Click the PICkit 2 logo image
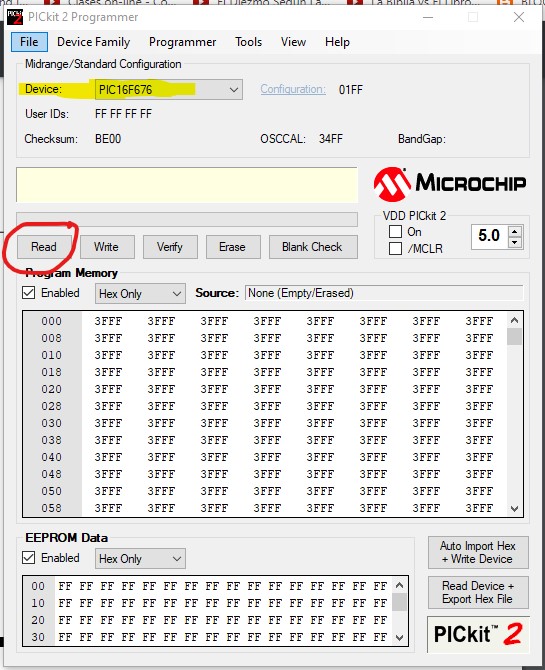The image size is (545, 670). pyautogui.click(x=478, y=634)
